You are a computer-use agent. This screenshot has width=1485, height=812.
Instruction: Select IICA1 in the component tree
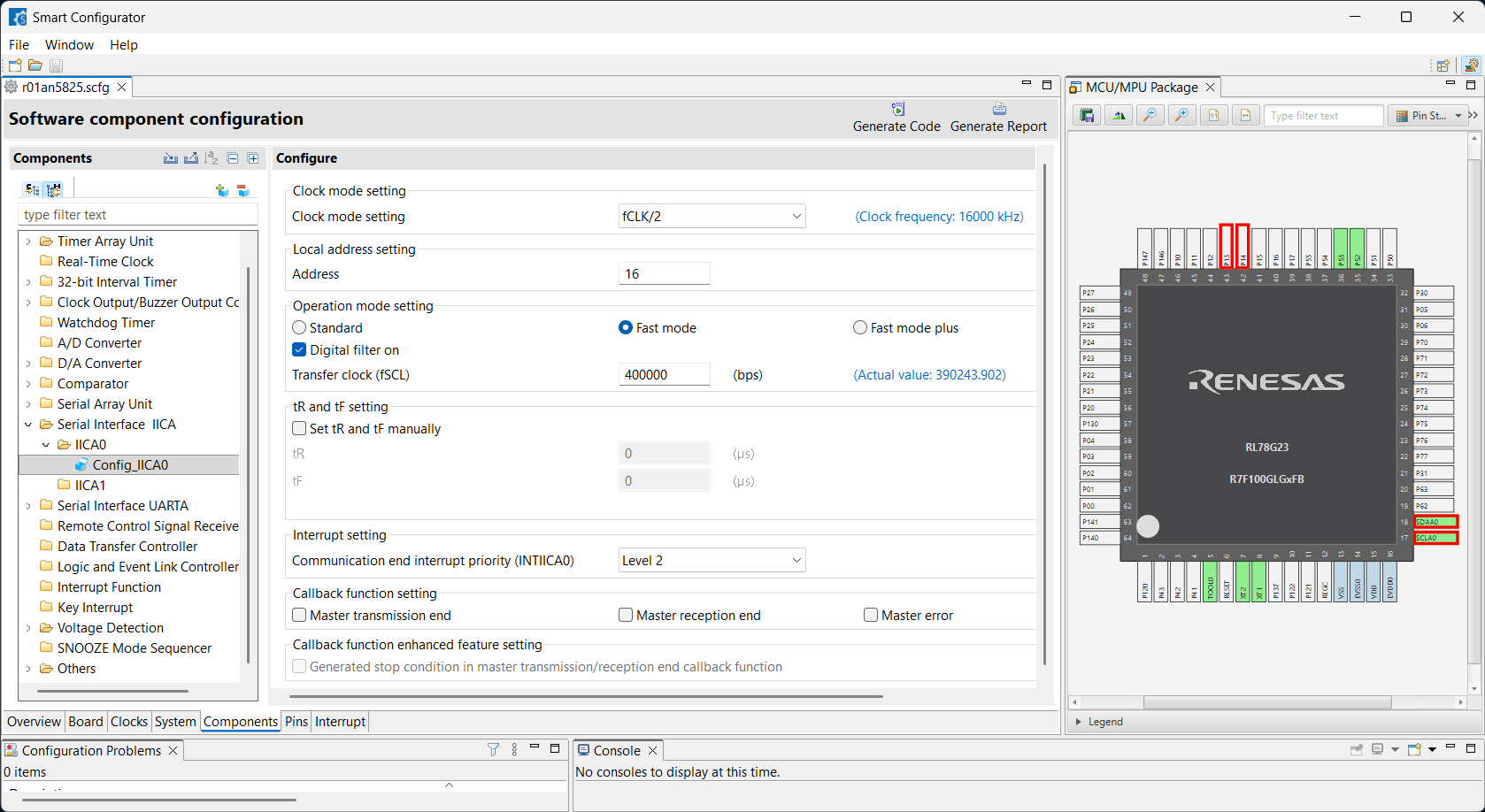point(89,486)
